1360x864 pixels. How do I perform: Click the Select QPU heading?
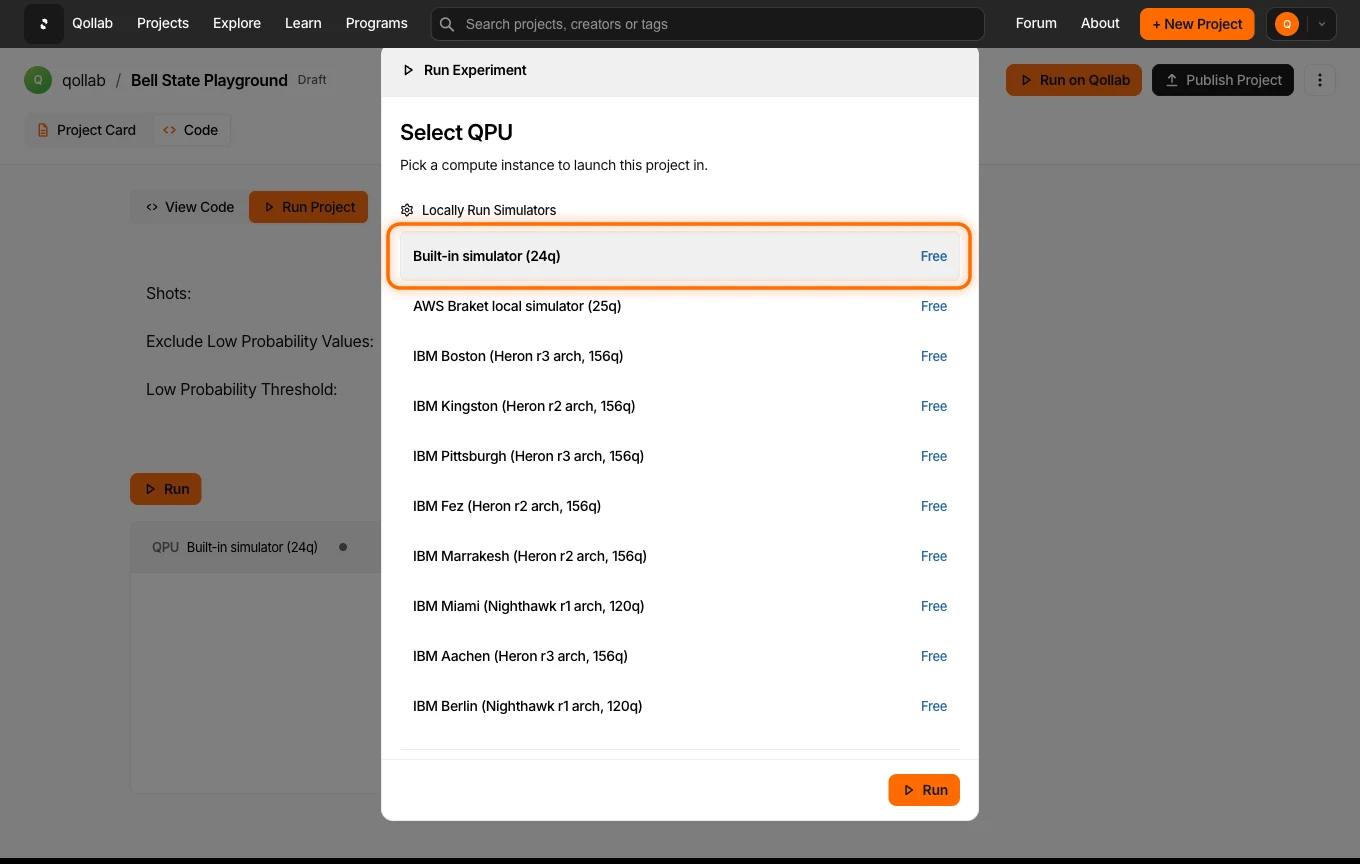point(456,132)
